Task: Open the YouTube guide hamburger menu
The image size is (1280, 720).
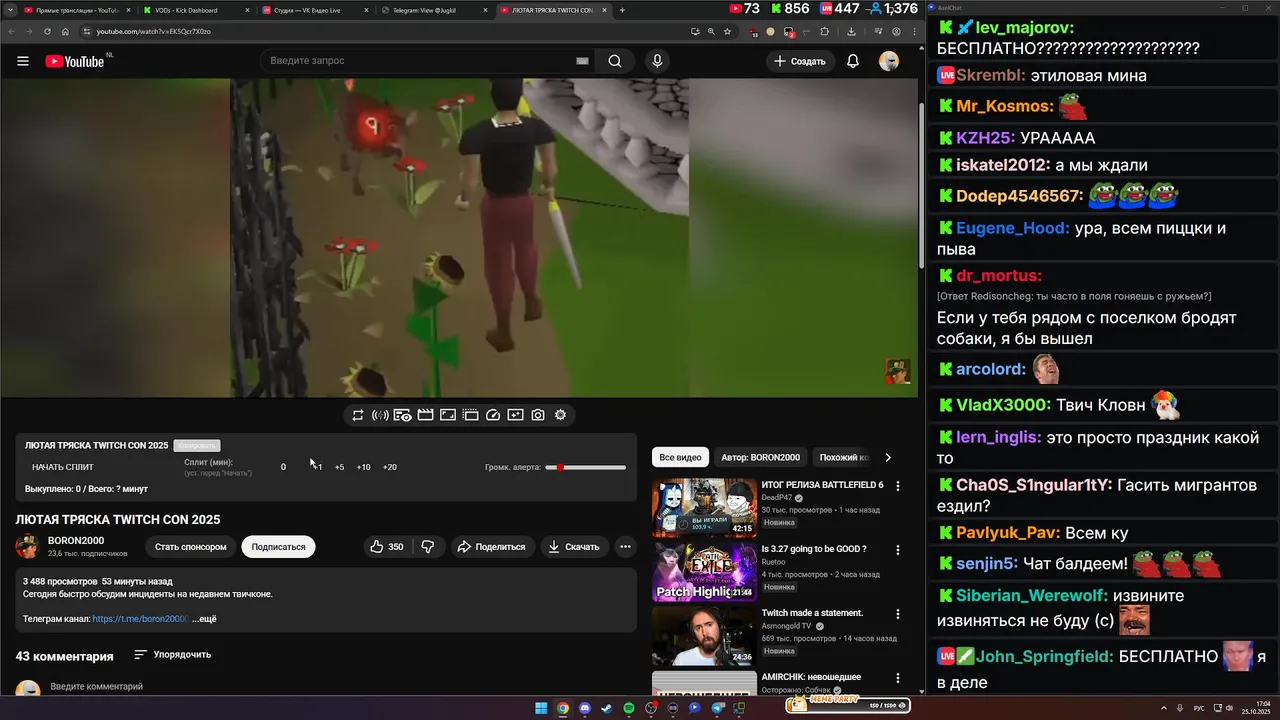Action: (x=23, y=61)
